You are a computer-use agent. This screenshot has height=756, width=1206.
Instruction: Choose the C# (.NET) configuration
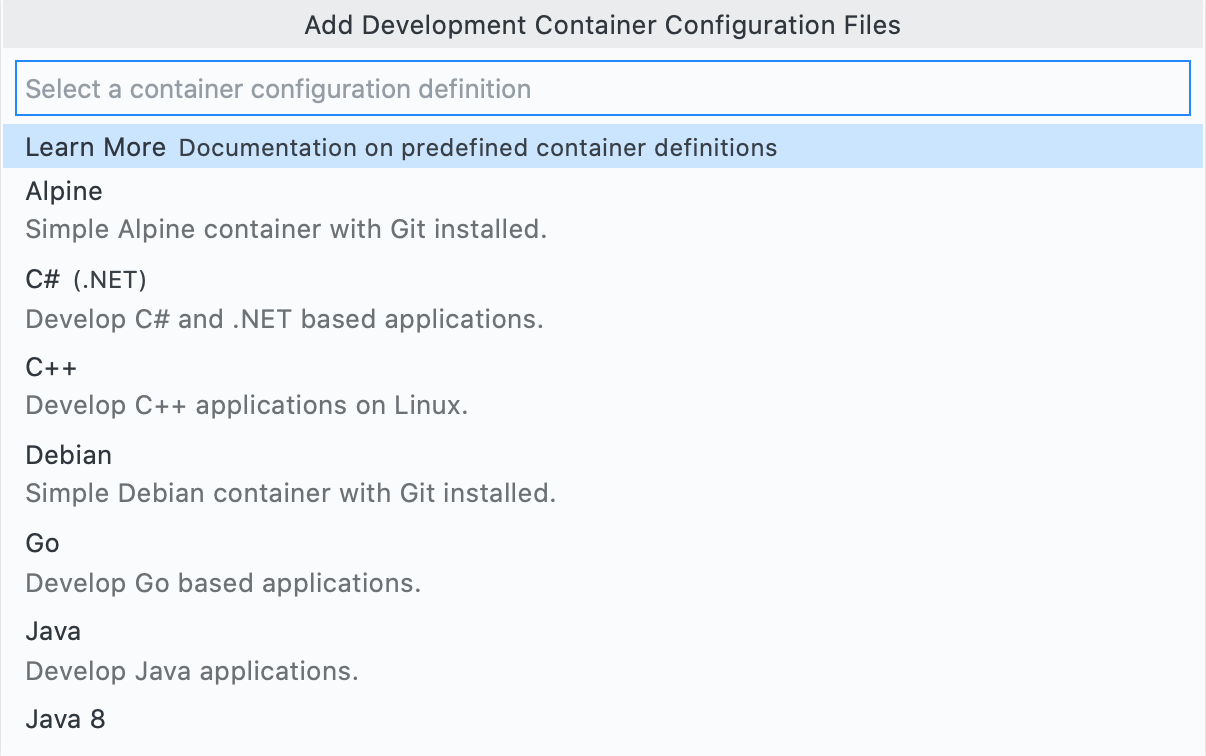(x=87, y=279)
